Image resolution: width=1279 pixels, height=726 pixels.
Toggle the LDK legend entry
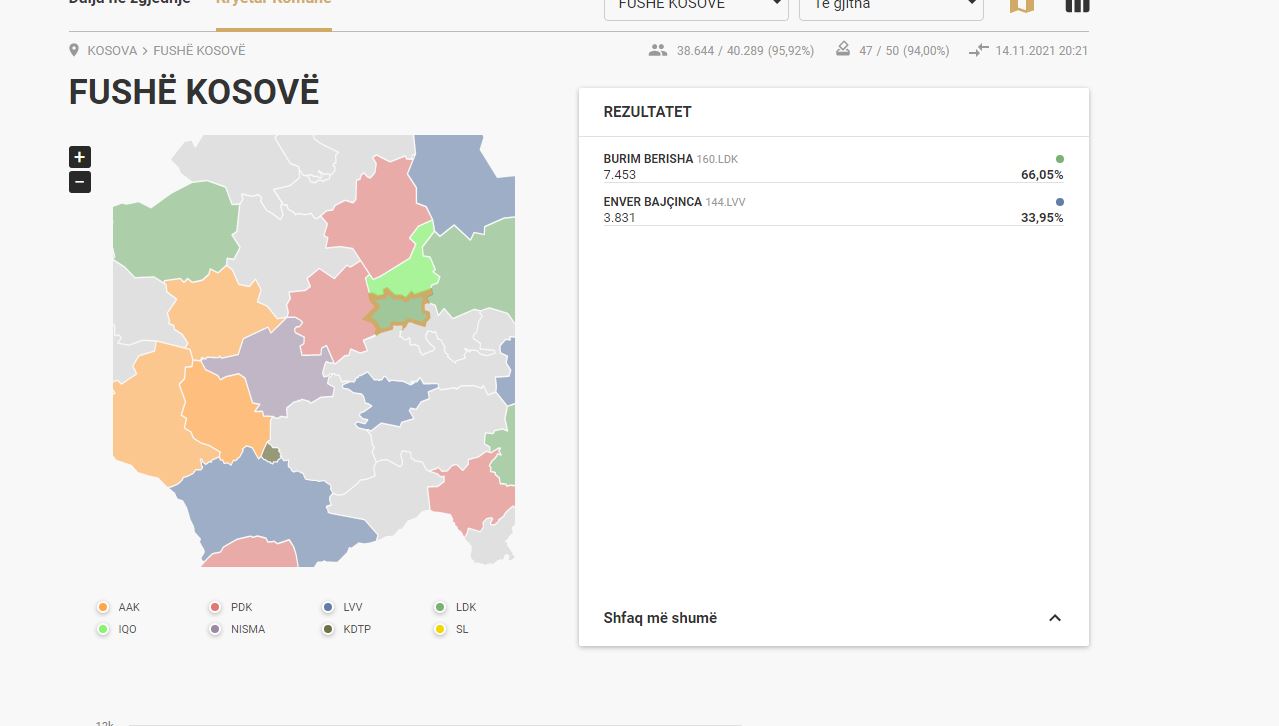(x=454, y=607)
